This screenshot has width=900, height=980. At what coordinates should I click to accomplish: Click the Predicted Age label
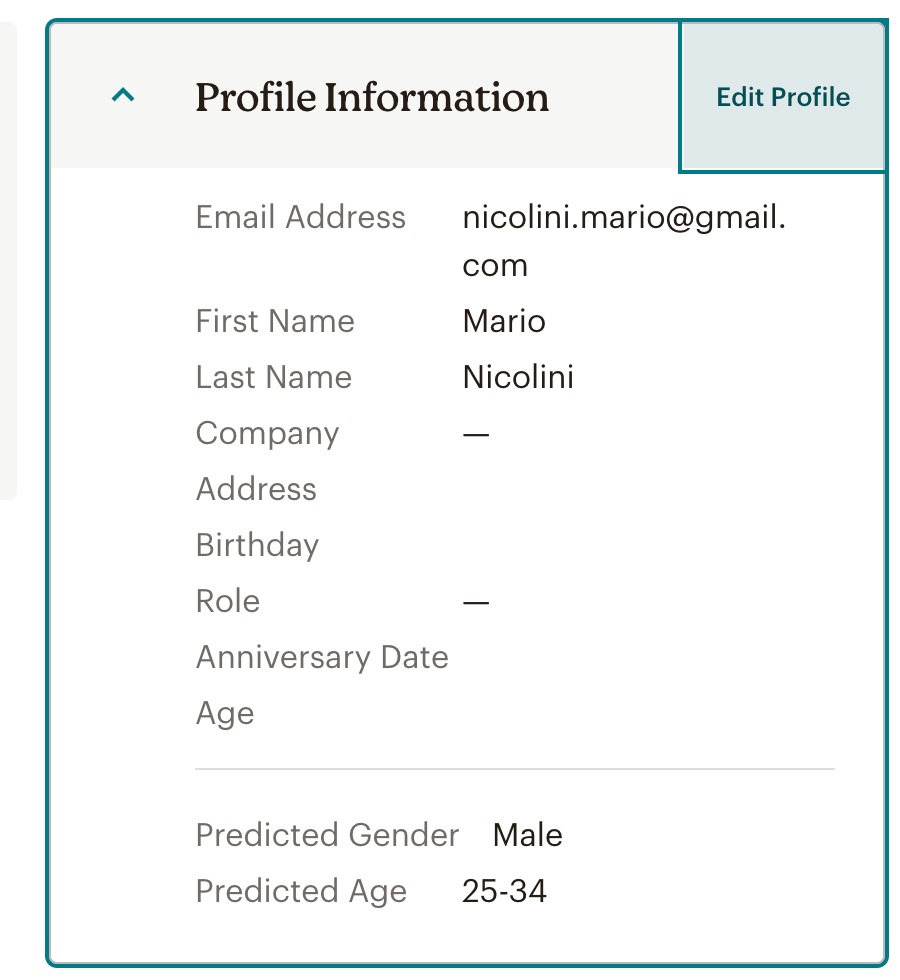click(x=301, y=891)
